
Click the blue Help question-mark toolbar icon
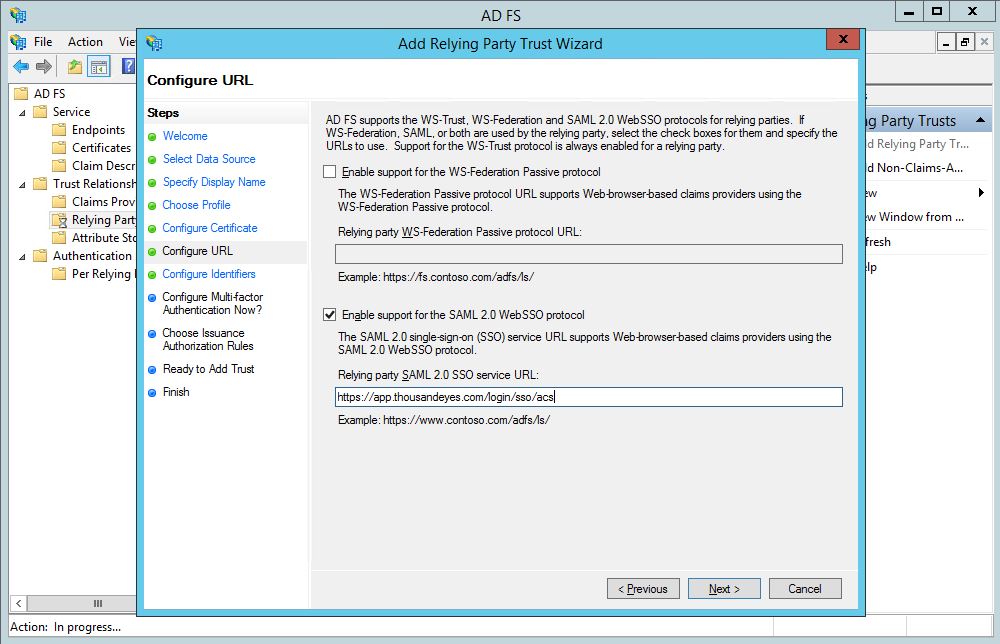point(128,67)
